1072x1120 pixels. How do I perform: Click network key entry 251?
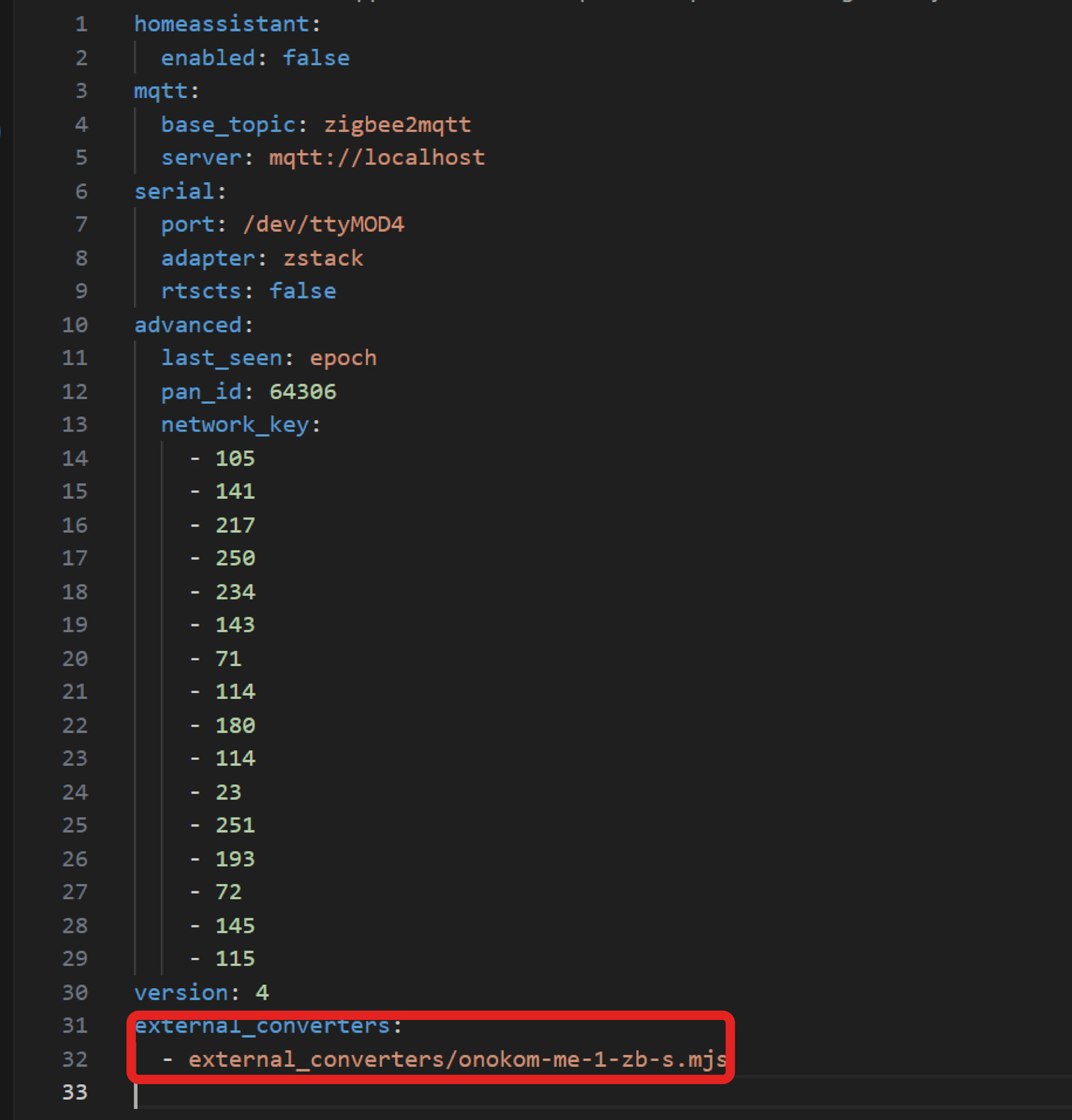(x=234, y=825)
